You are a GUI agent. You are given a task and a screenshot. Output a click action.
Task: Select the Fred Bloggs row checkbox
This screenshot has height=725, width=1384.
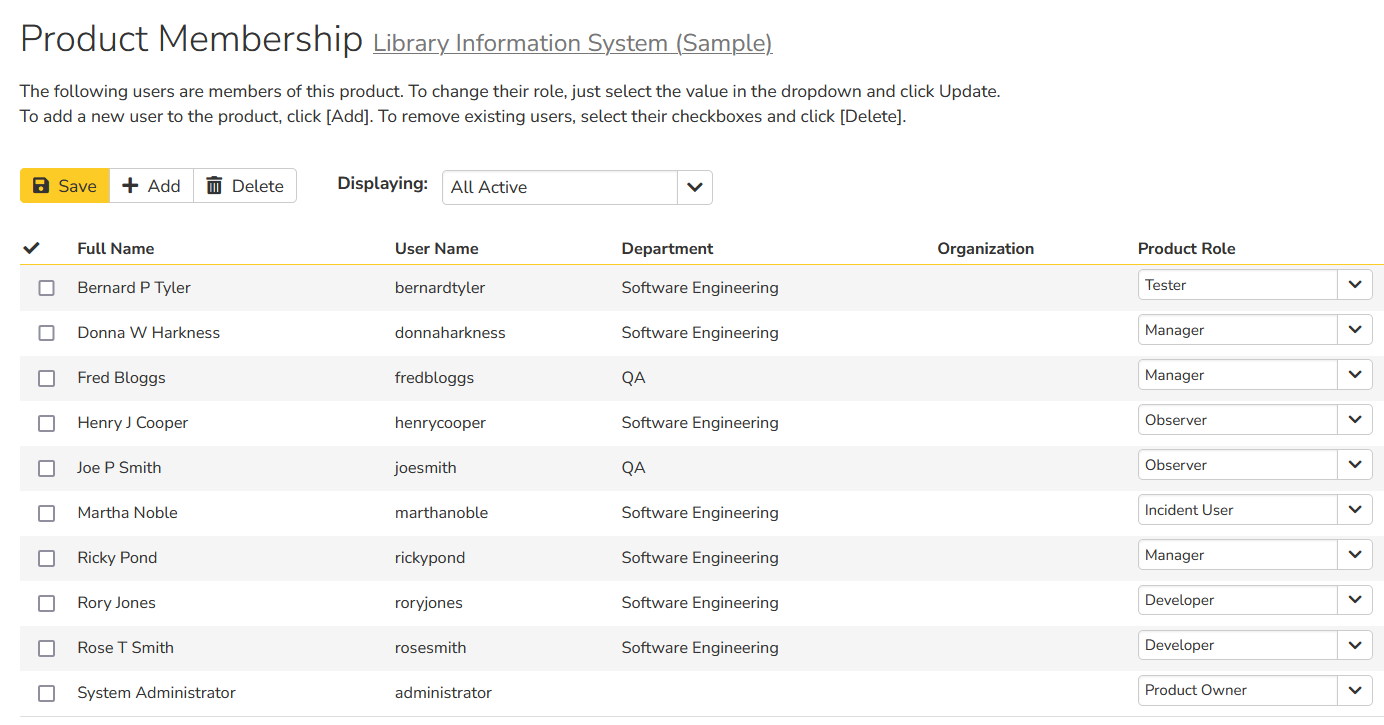click(47, 378)
